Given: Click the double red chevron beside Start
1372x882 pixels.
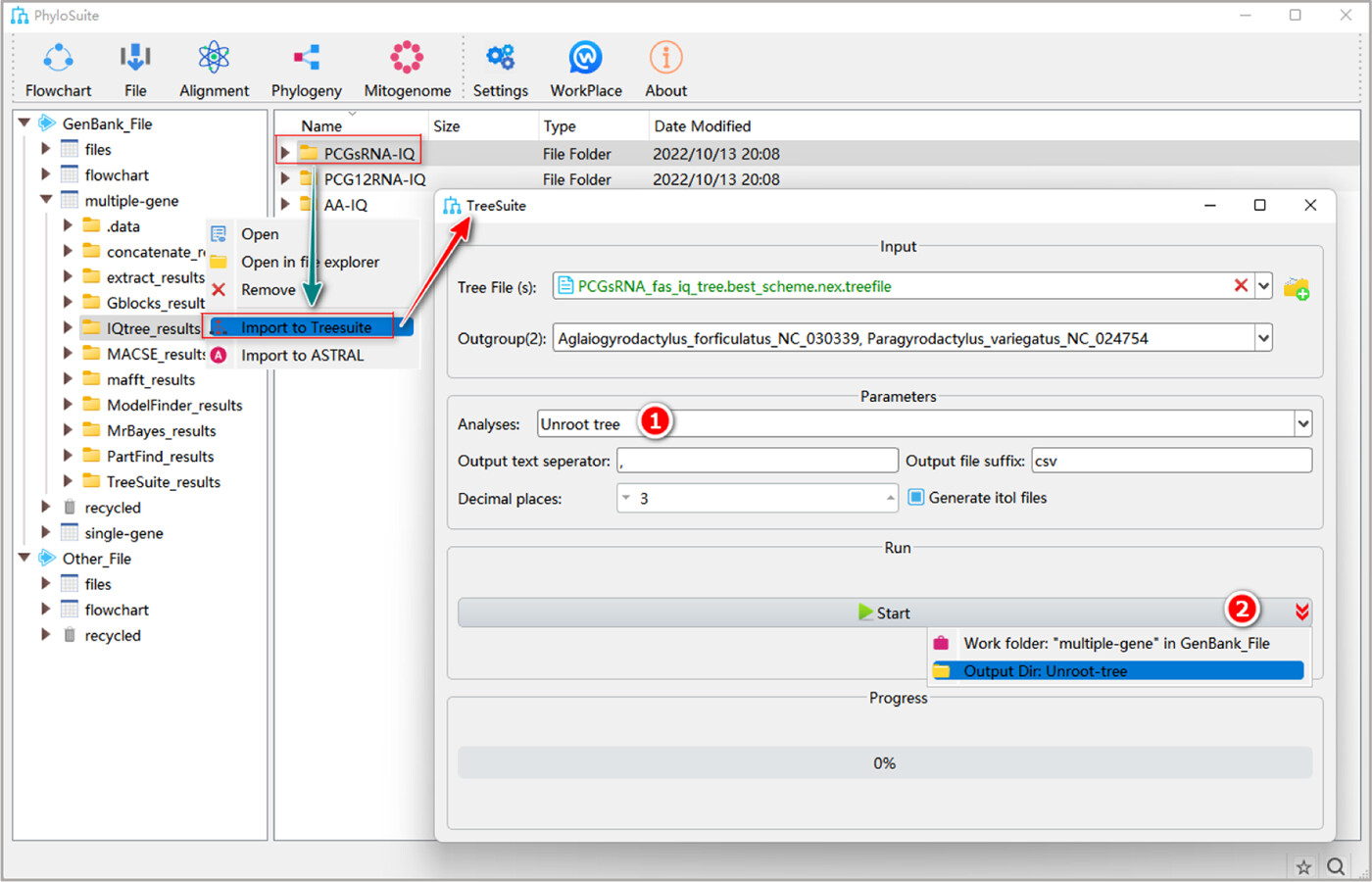Looking at the screenshot, I should 1301,612.
